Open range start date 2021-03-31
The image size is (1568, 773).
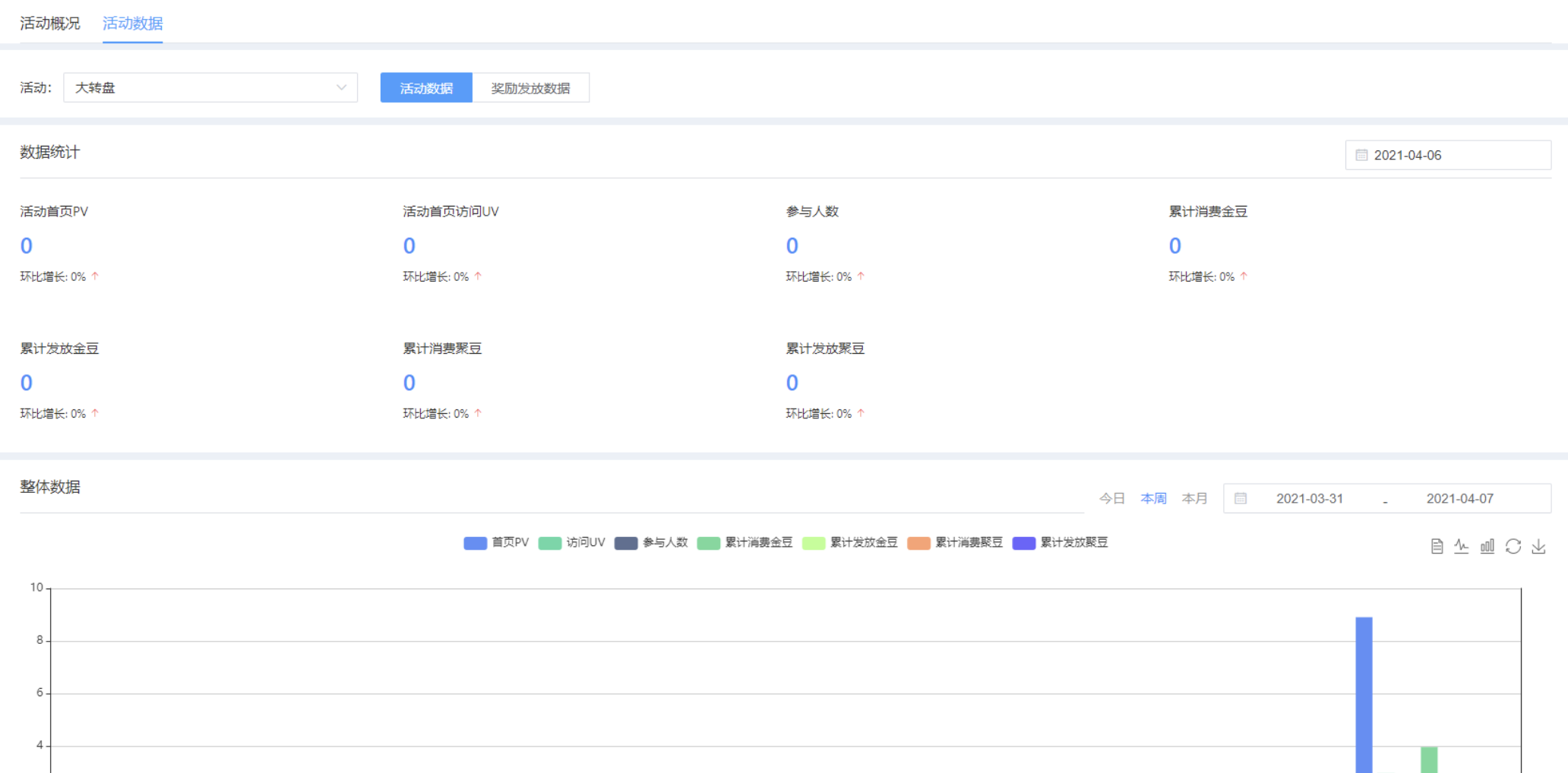(1309, 499)
